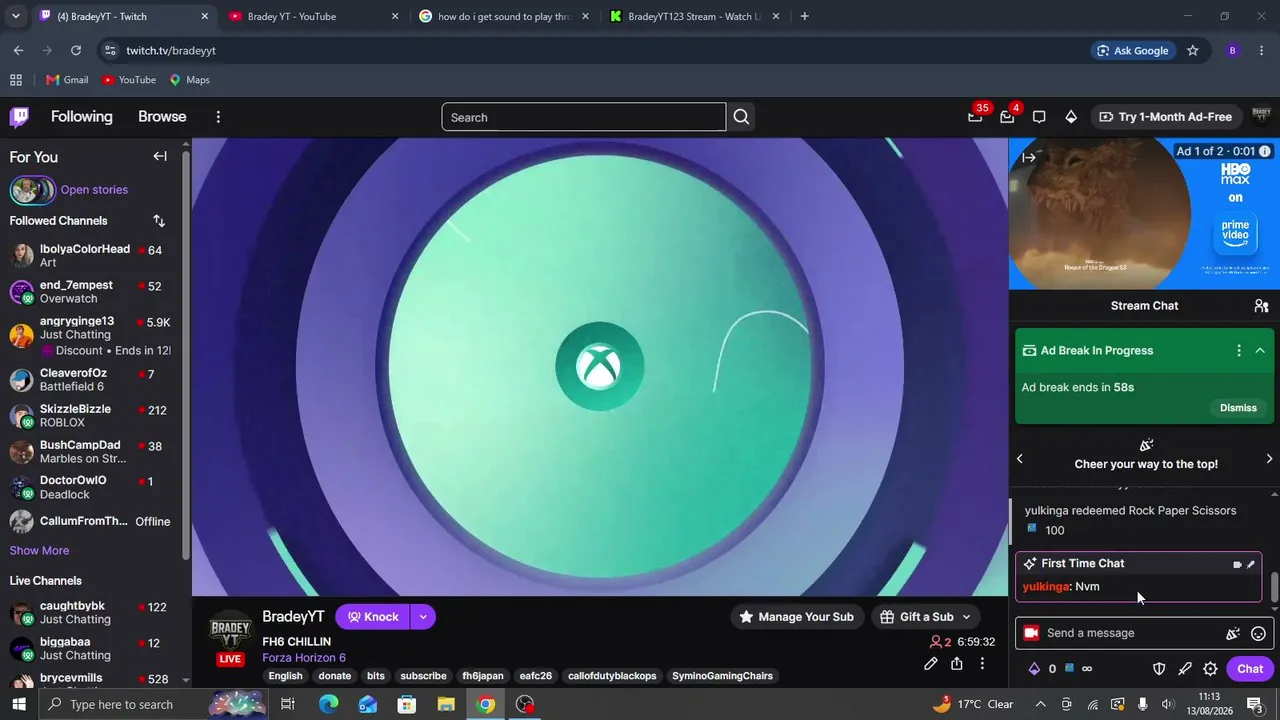Mute the system volume speaker icon

coord(1168,704)
